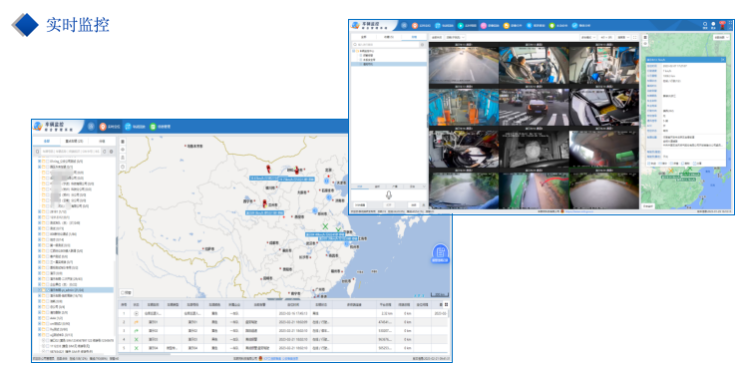Click locate crosshair icon on the video window map
This screenshot has height=379, width=755.
click(645, 43)
